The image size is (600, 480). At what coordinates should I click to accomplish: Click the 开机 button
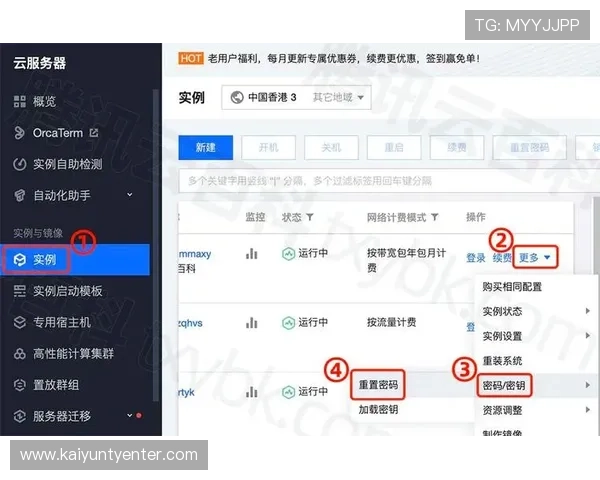click(x=268, y=147)
